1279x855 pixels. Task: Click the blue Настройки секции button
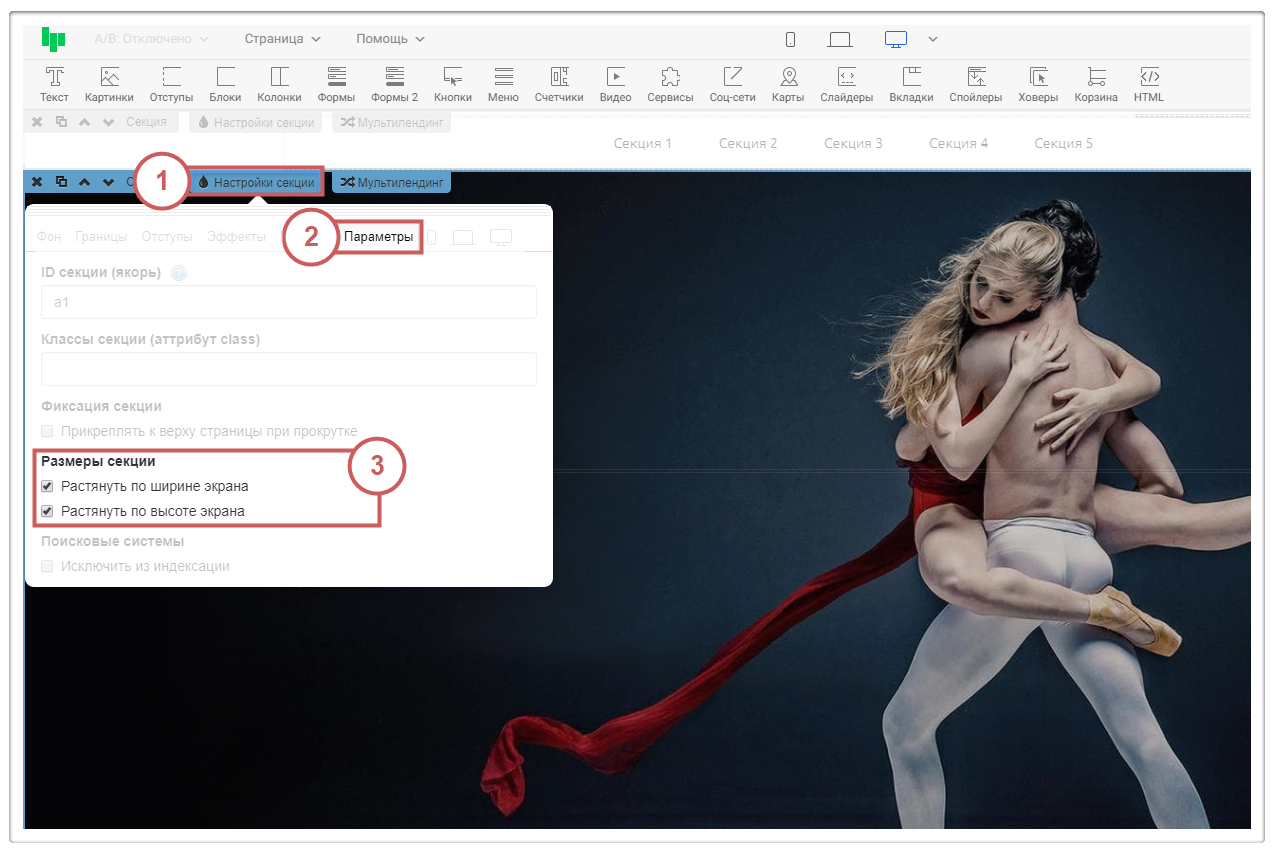pyautogui.click(x=257, y=182)
